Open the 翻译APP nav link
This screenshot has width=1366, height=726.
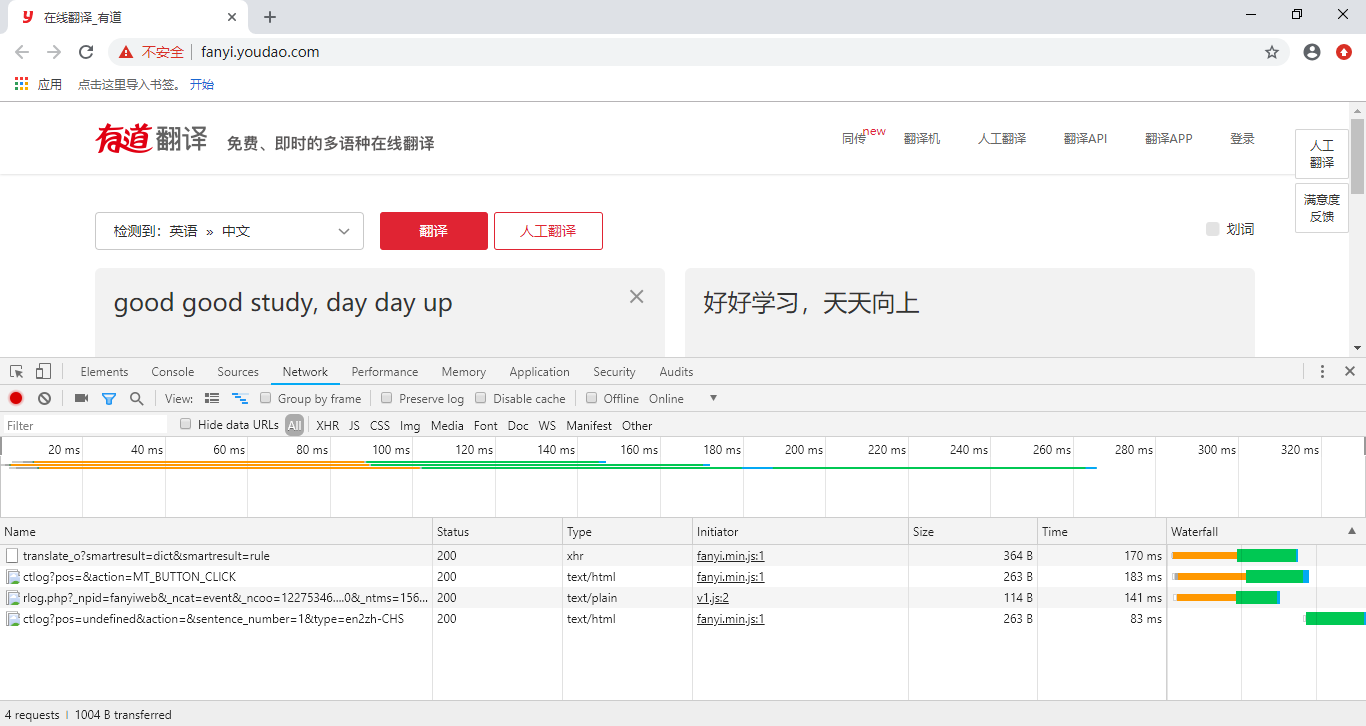pos(1169,139)
